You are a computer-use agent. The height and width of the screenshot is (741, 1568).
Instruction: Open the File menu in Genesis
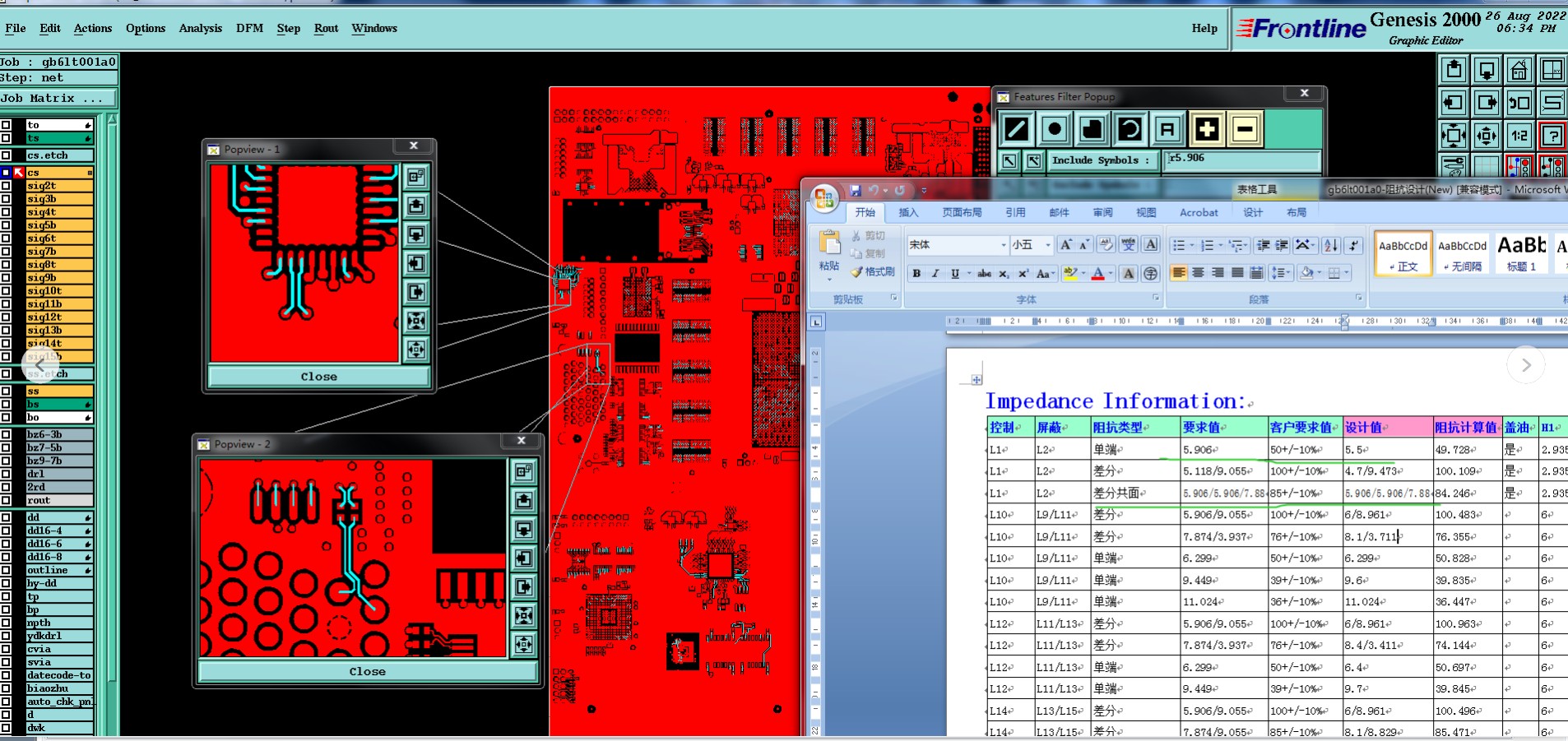point(16,28)
